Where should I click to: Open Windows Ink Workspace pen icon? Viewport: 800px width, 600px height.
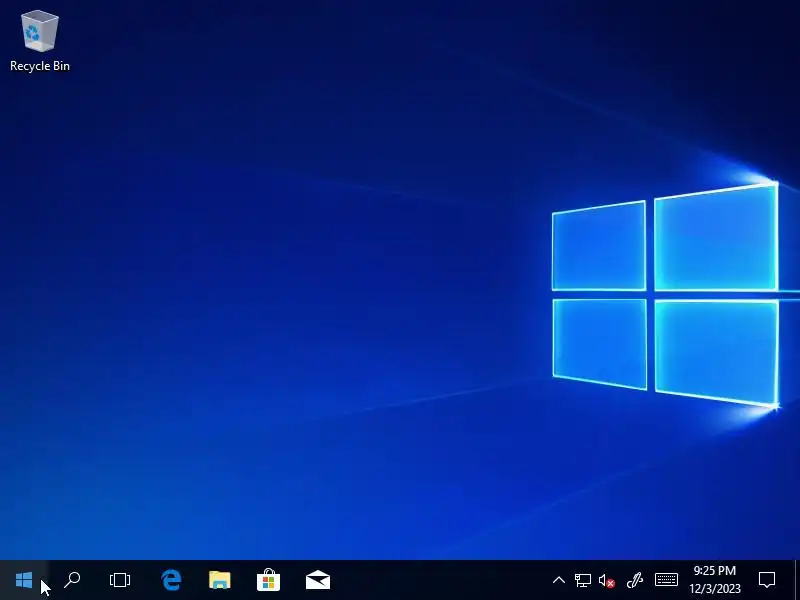[634, 580]
